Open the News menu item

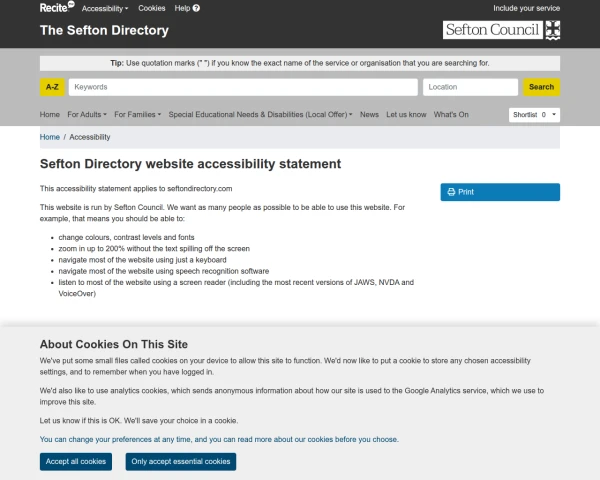coord(369,115)
